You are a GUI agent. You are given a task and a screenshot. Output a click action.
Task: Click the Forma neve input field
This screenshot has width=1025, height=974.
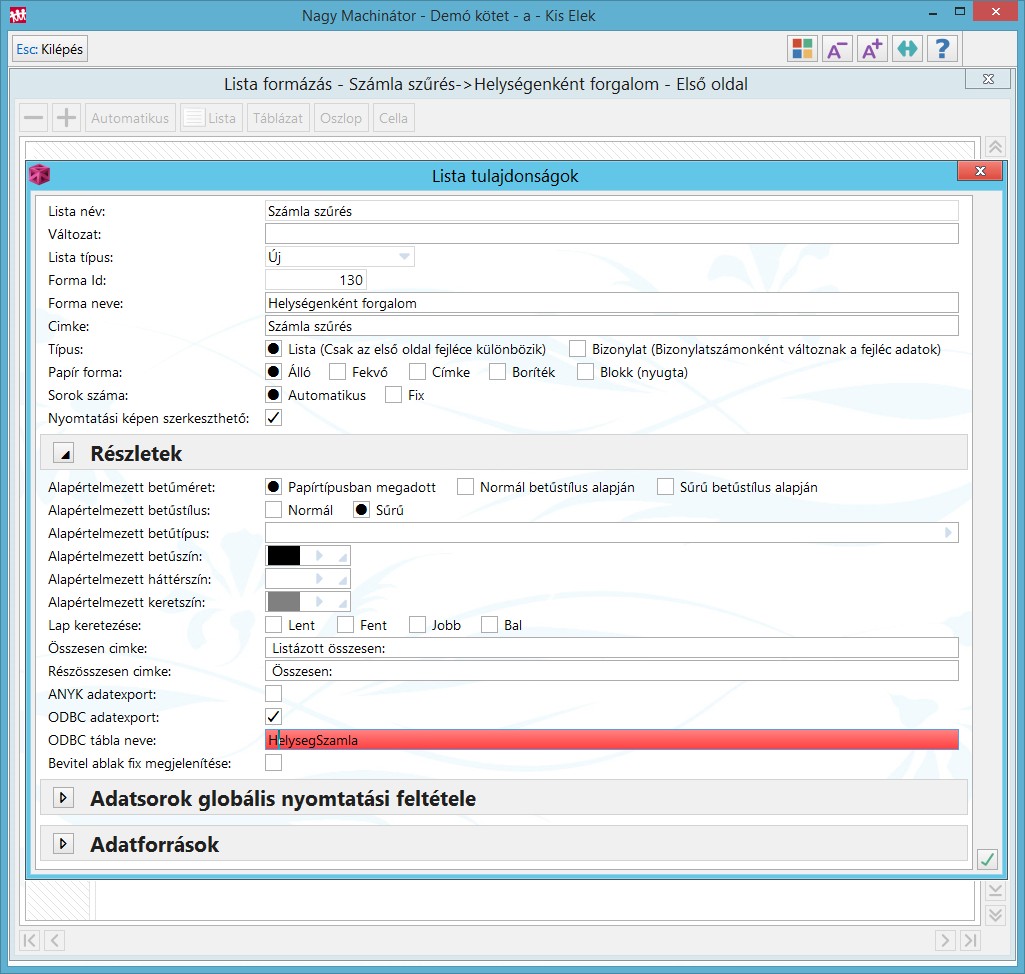coord(611,303)
